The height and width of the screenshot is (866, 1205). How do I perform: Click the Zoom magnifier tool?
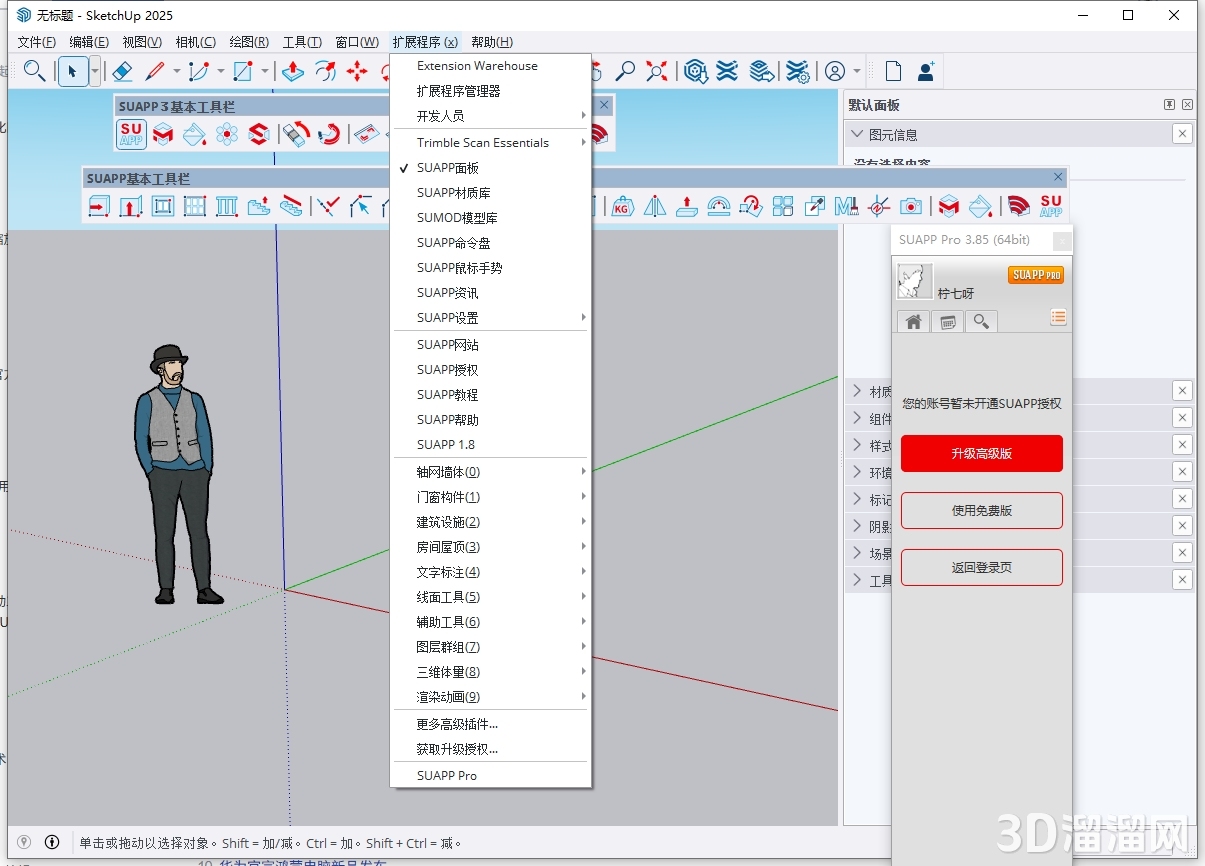pyautogui.click(x=625, y=71)
